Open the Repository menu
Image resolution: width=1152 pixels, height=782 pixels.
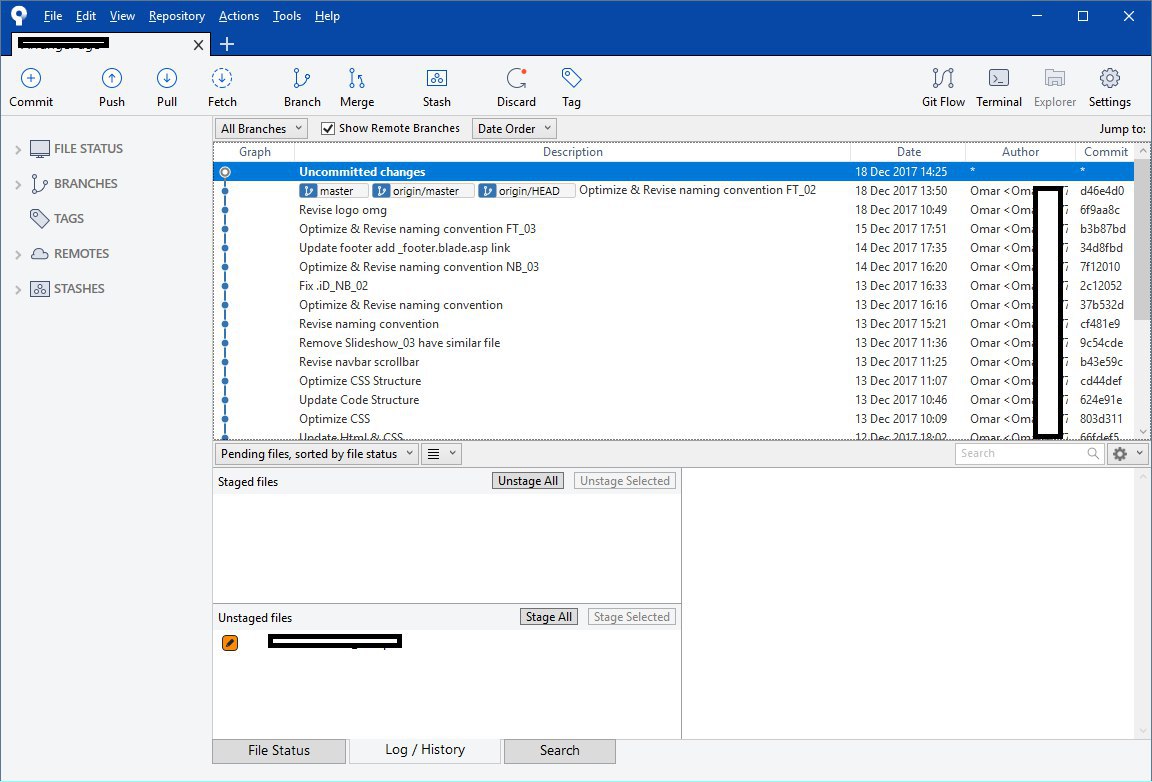(x=176, y=16)
